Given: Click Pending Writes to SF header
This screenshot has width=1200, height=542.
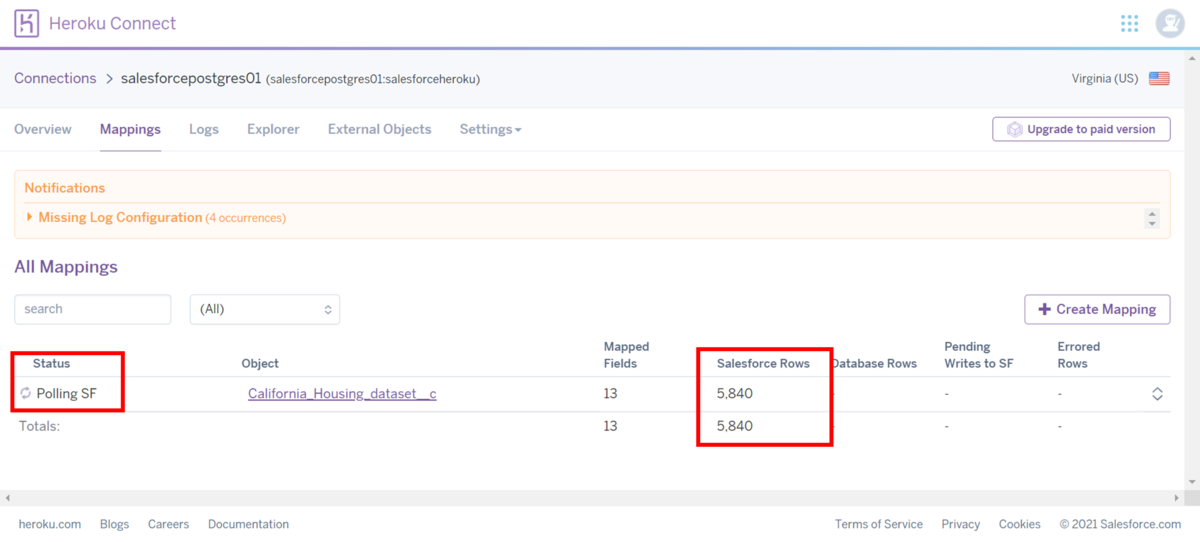Looking at the screenshot, I should pos(979,355).
